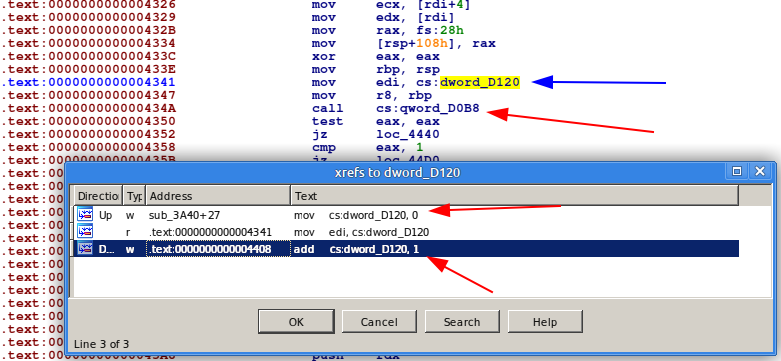Click address .text:000000000000434A line
The height and width of the screenshot is (361, 781).
pyautogui.click(x=88, y=108)
